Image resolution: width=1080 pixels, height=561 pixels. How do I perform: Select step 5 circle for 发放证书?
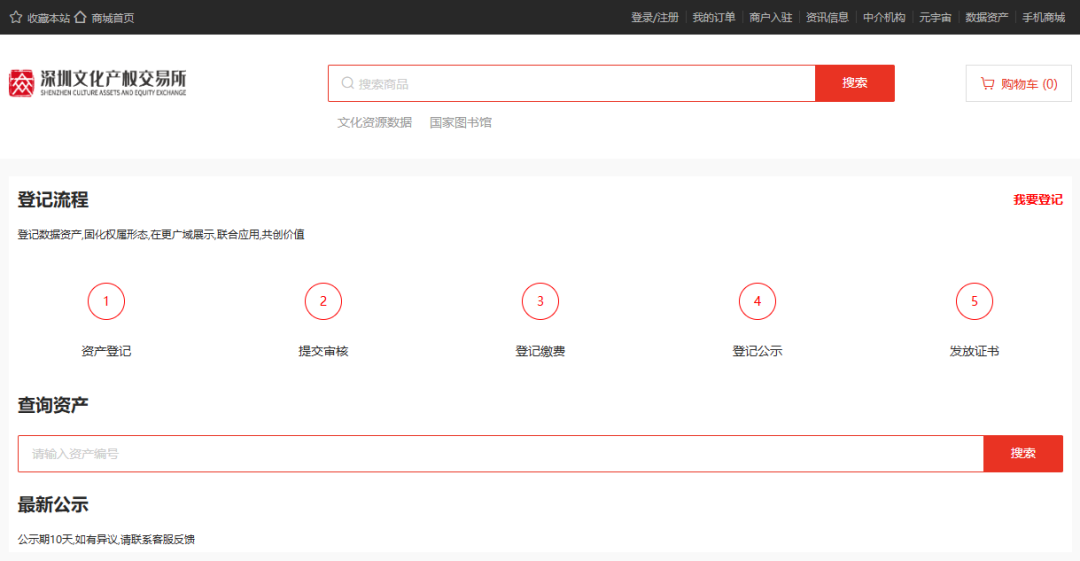[x=974, y=301]
